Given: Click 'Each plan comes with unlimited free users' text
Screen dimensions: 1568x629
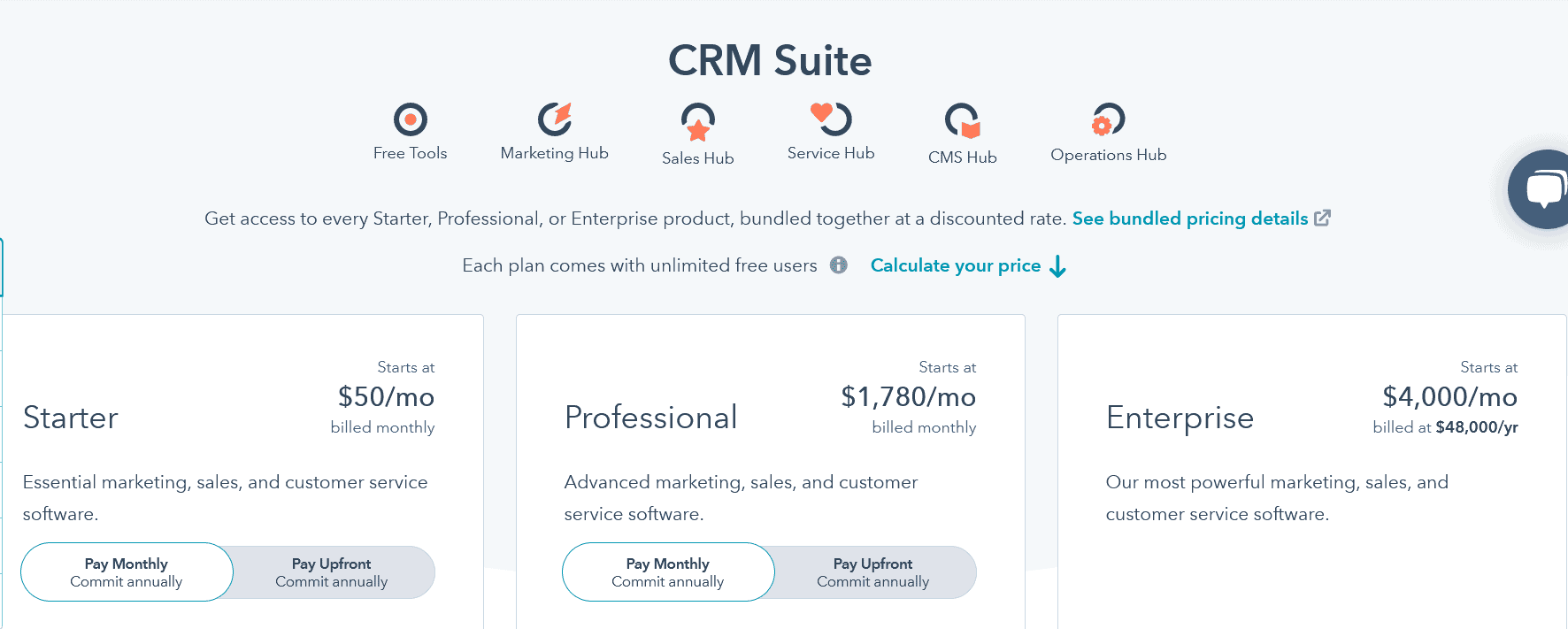Looking at the screenshot, I should pyautogui.click(x=640, y=265).
